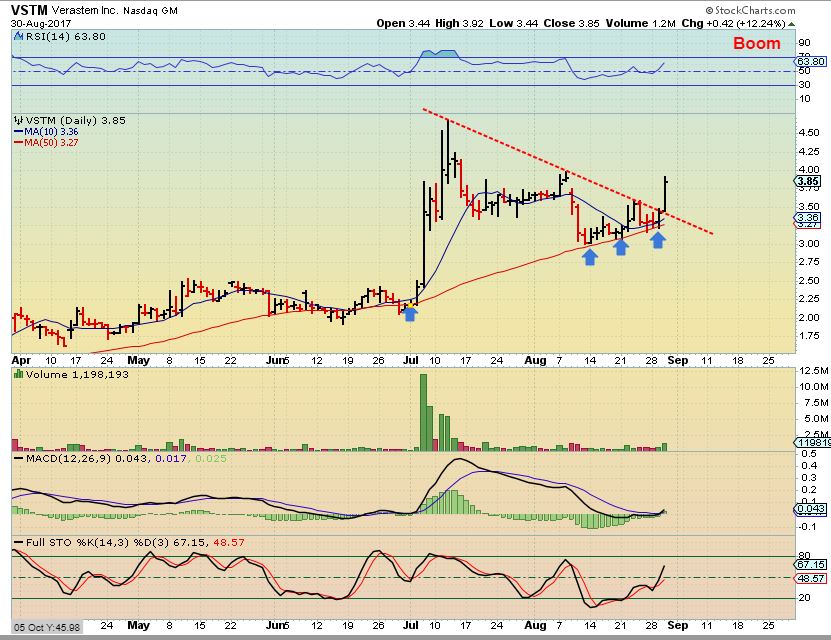Screen dimensions: 831x640
Task: Click the Sep label on the bottom stochastic date axis
Action: pyautogui.click(x=678, y=625)
